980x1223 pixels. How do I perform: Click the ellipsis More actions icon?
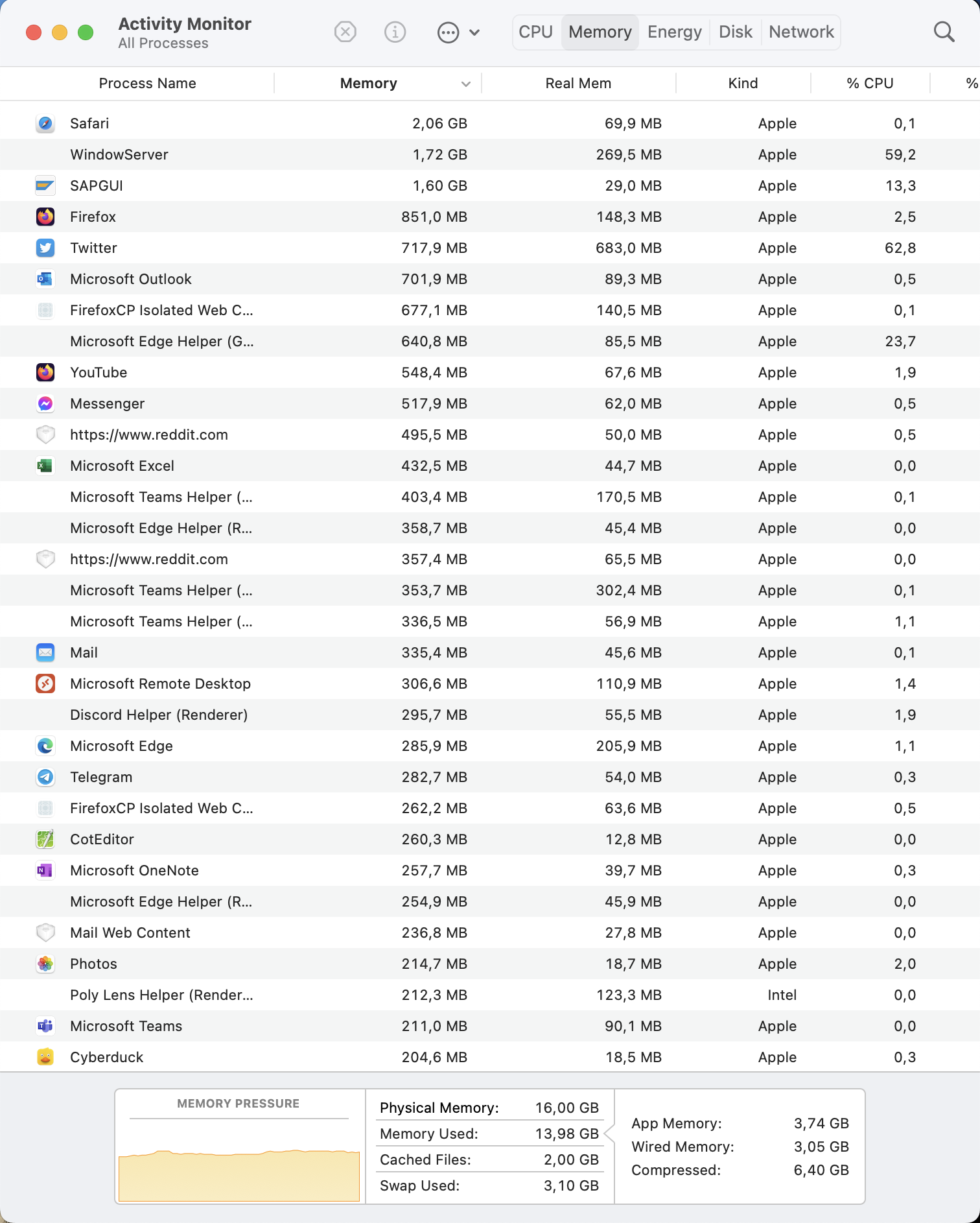[x=448, y=32]
